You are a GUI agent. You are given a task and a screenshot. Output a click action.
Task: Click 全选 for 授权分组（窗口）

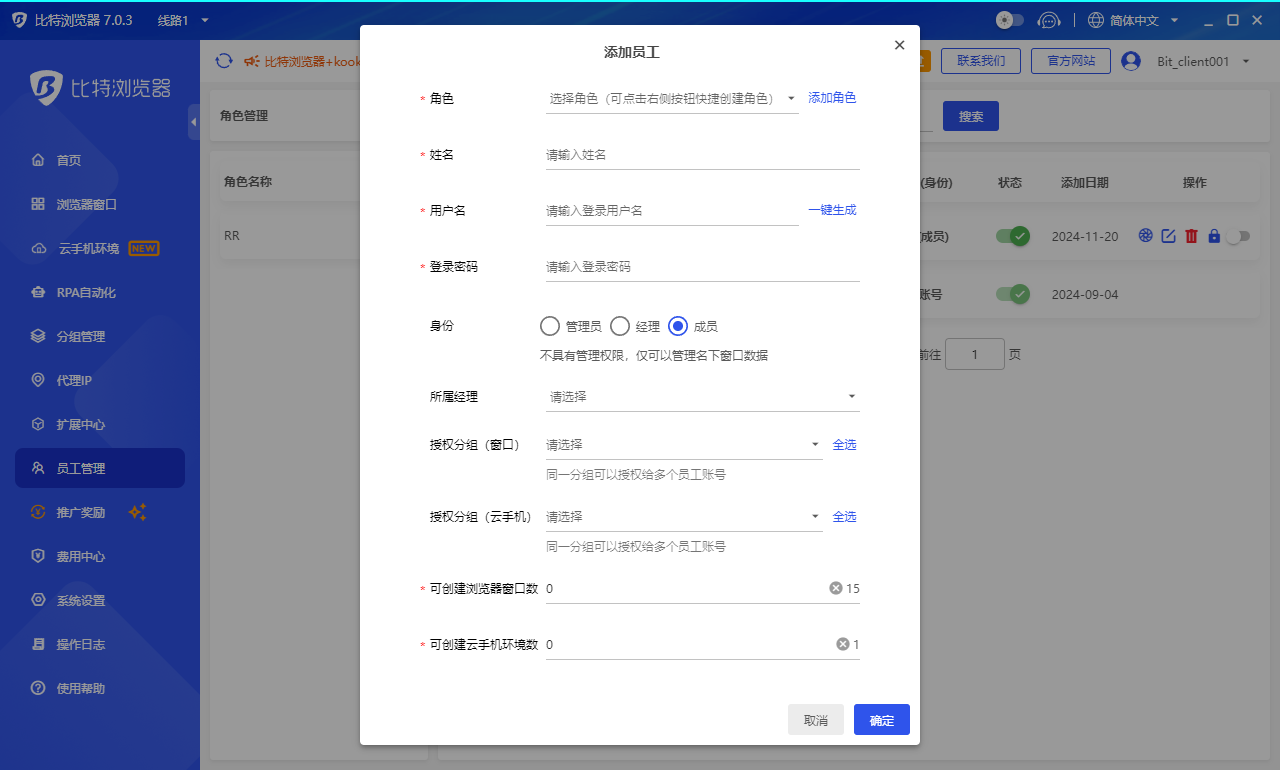[845, 445]
